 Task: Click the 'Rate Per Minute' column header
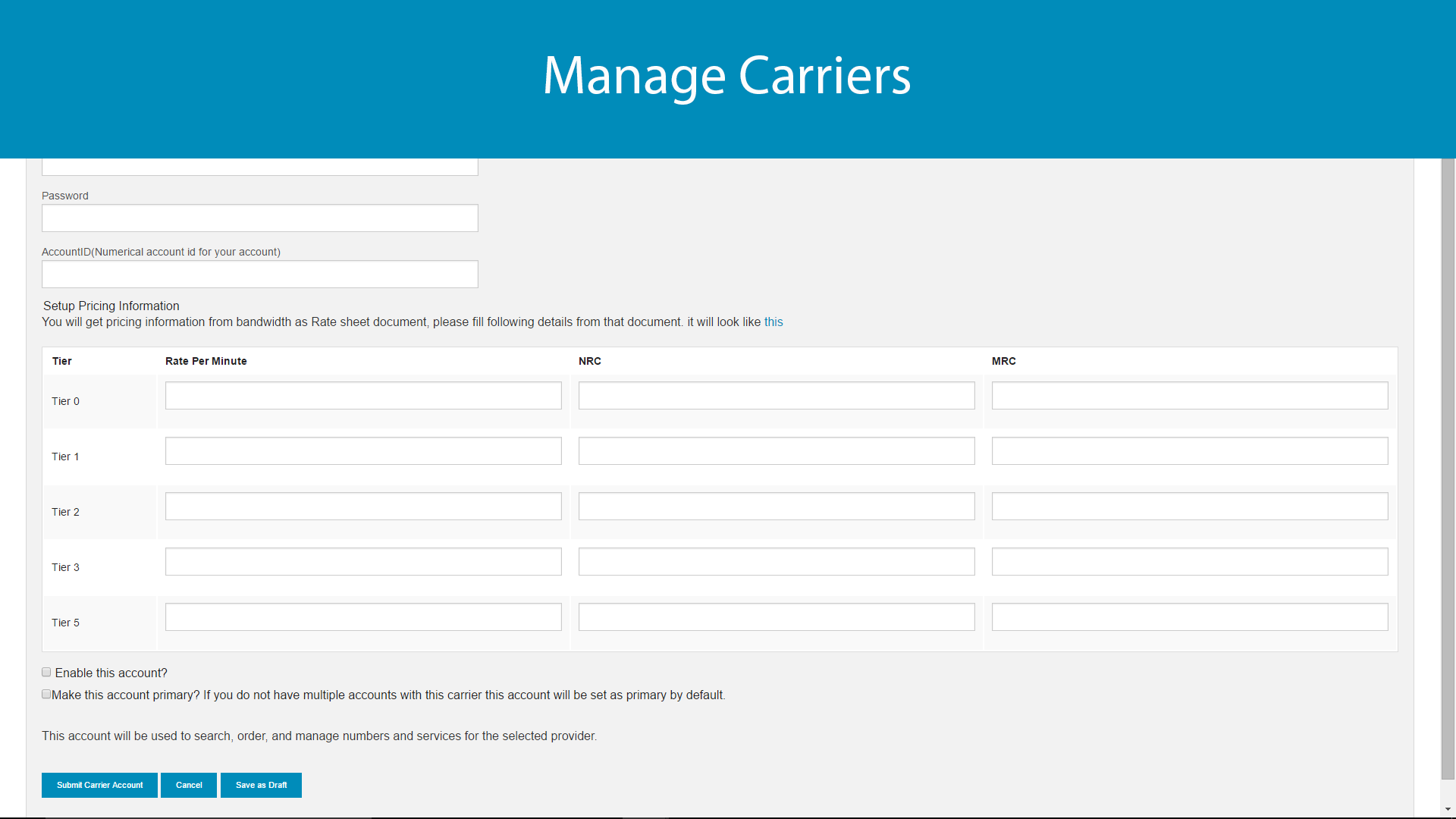pyautogui.click(x=206, y=362)
